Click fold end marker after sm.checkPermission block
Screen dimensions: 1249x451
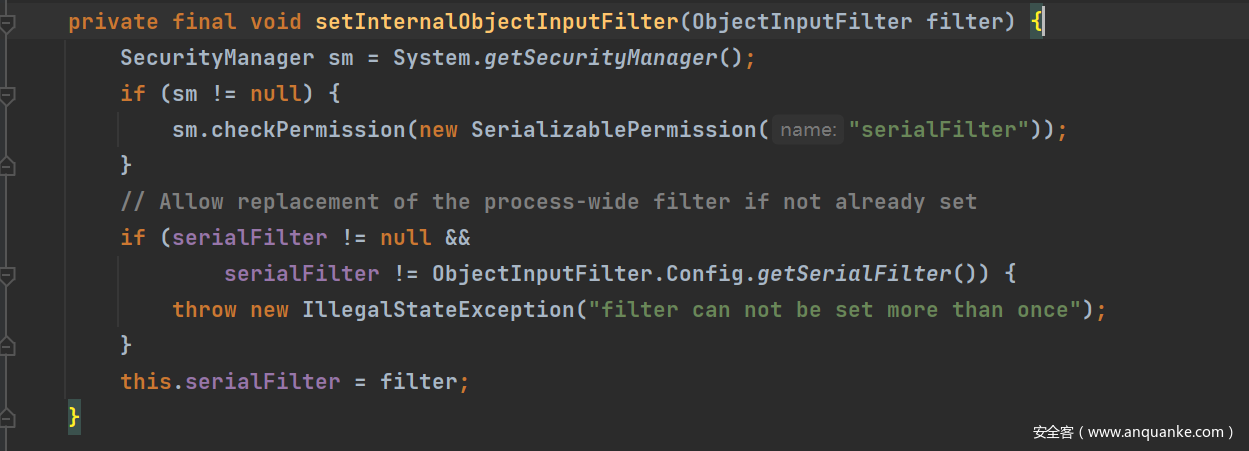(x=8, y=165)
